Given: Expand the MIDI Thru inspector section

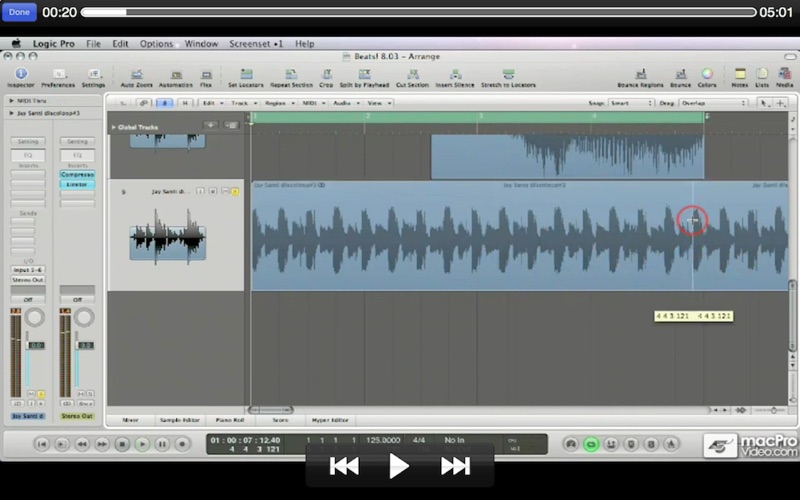Looking at the screenshot, I should click(x=11, y=101).
